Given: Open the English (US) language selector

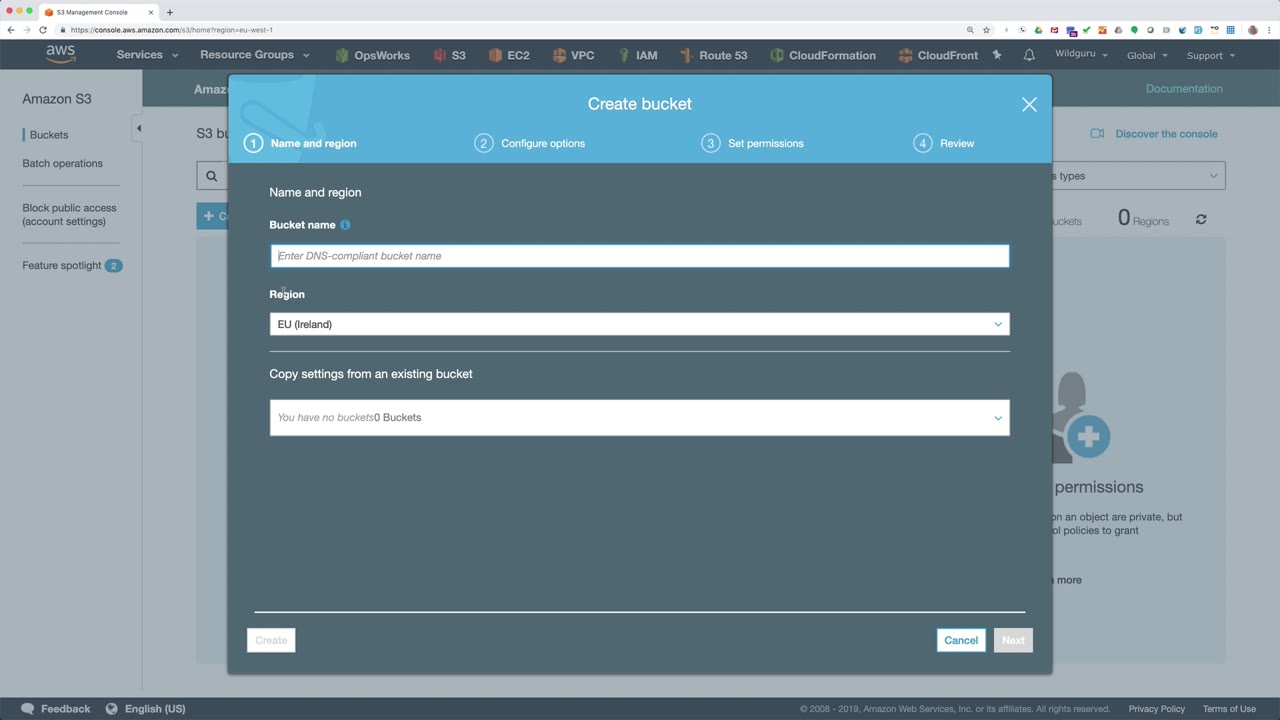Looking at the screenshot, I should point(145,709).
